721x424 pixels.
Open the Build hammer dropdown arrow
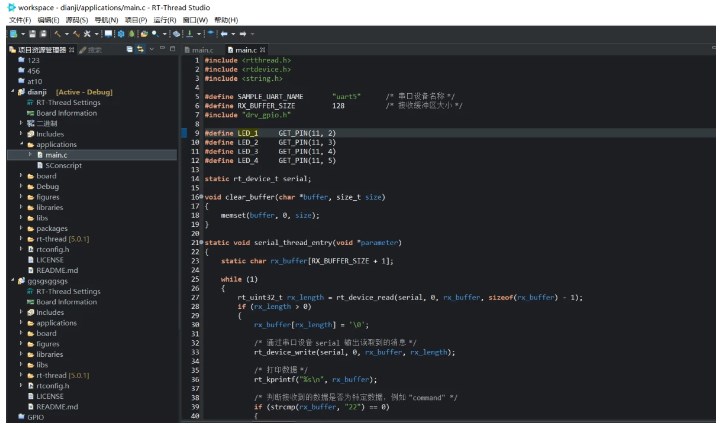(67, 34)
